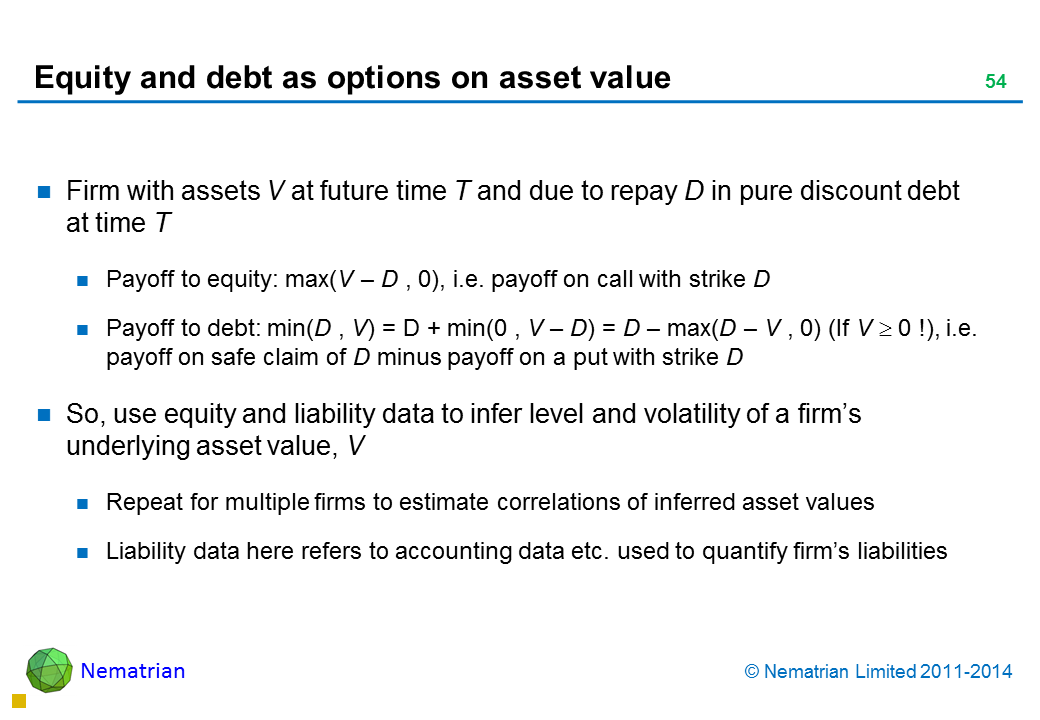Click the bullet marker beside "So, use equity"
The image size is (1040, 720).
click(x=44, y=414)
